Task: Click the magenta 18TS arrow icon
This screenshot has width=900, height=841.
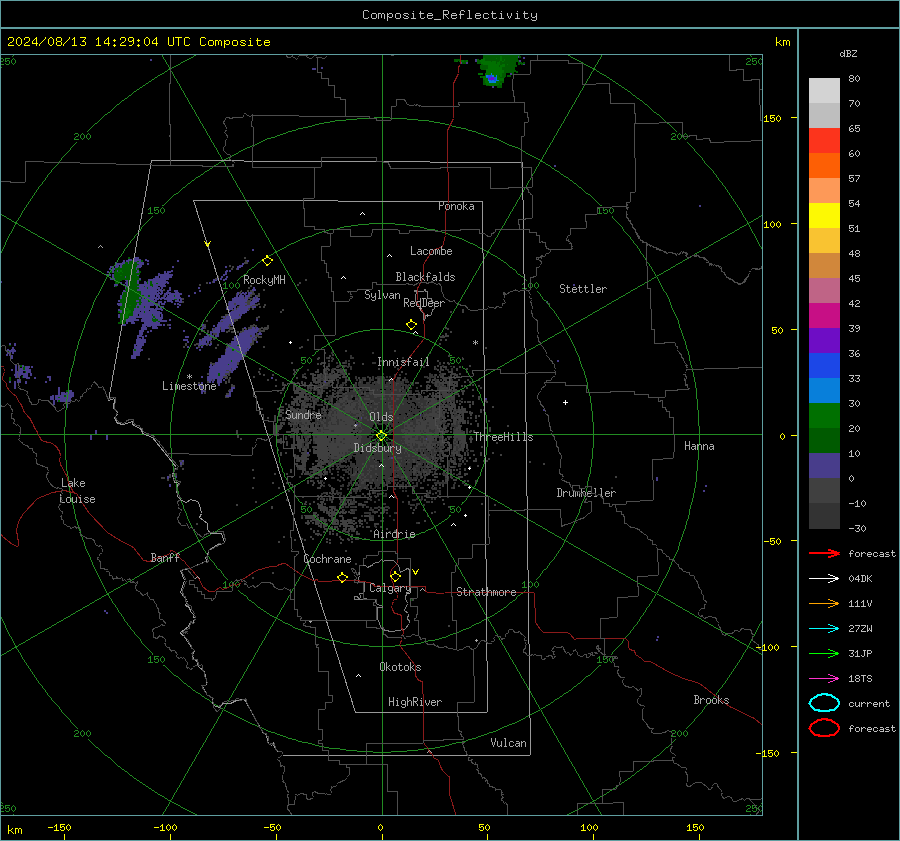Action: tap(824, 679)
